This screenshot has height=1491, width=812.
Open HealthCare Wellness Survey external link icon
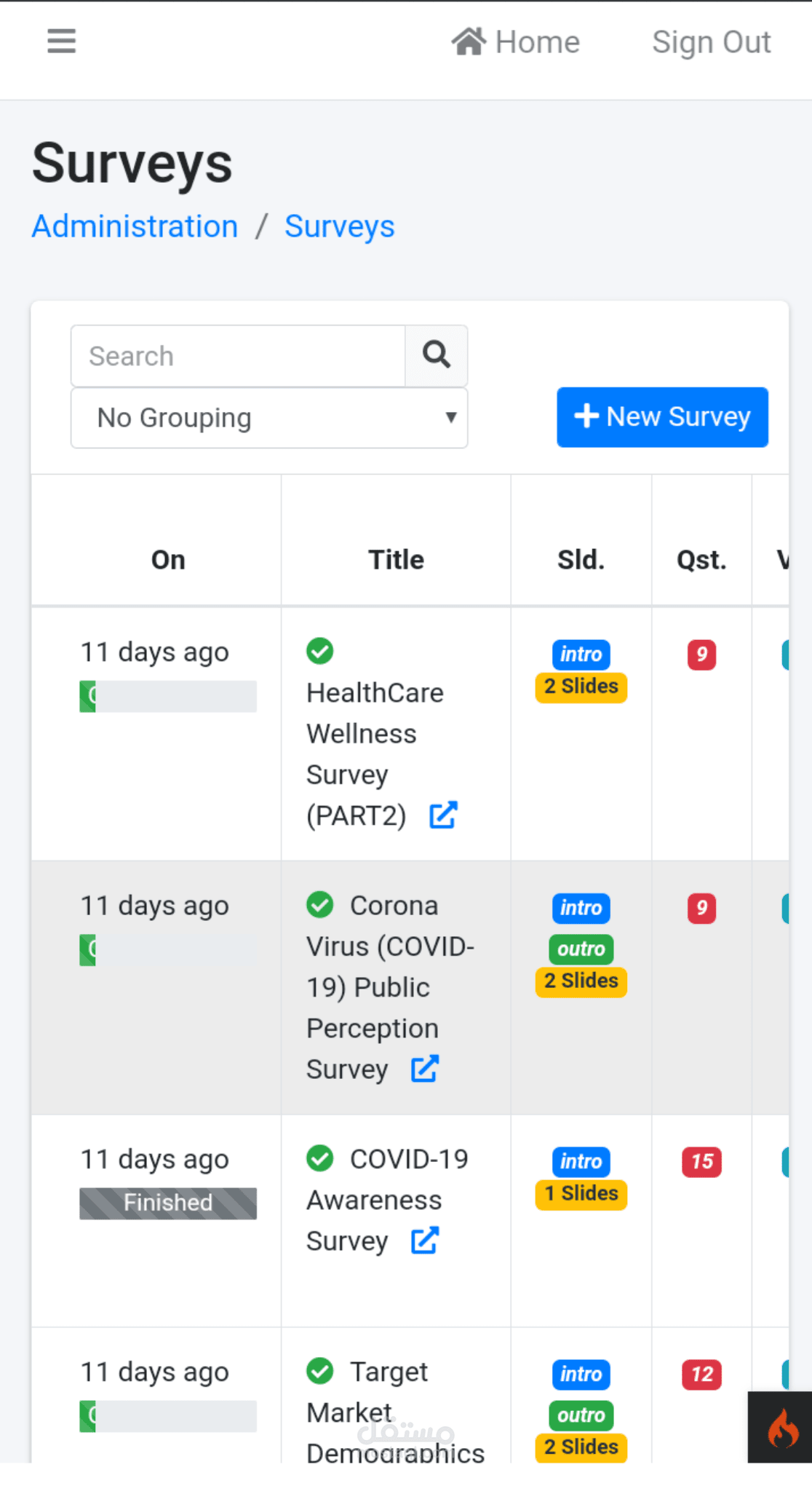443,815
